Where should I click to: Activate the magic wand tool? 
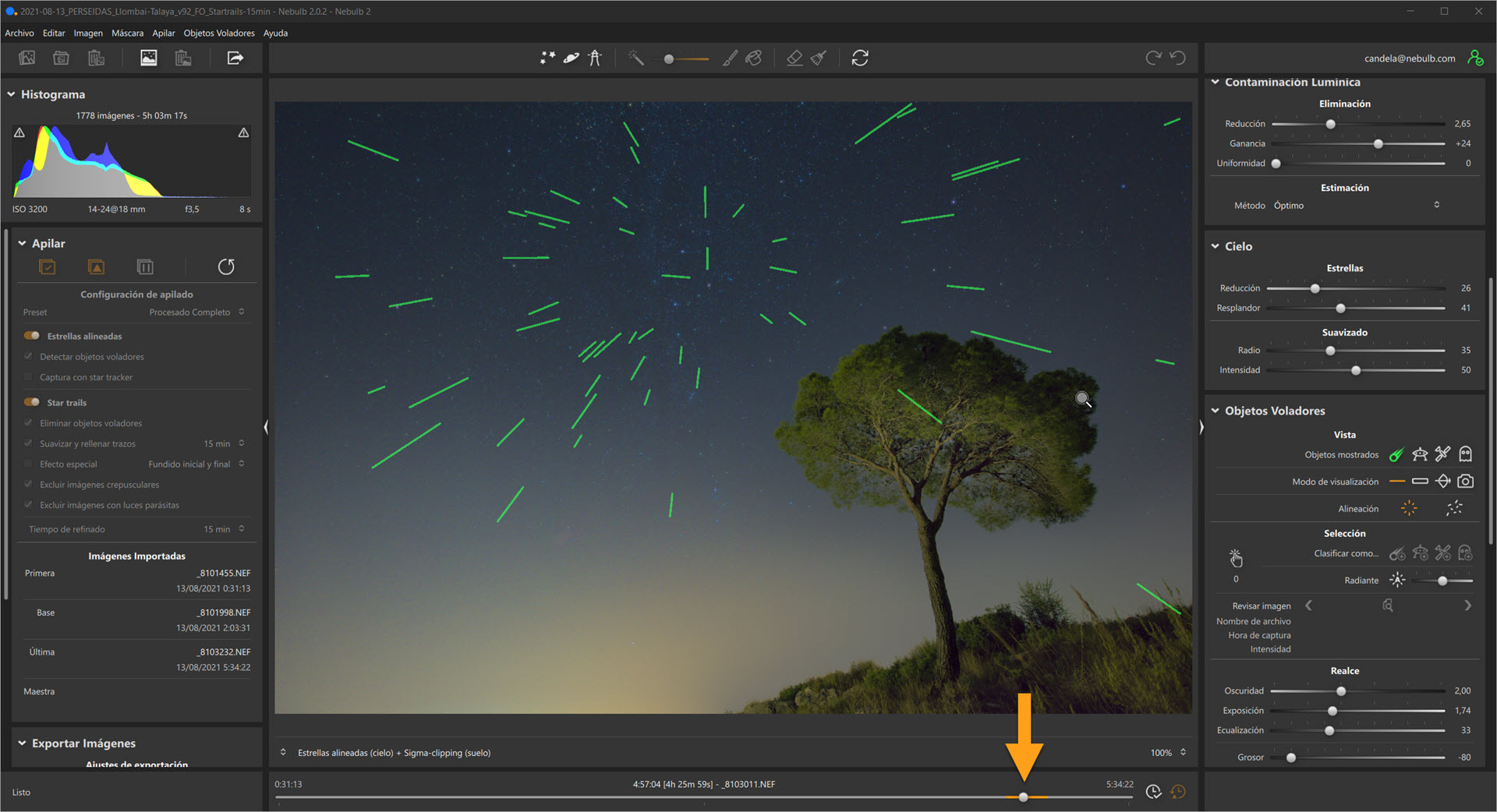click(x=636, y=58)
